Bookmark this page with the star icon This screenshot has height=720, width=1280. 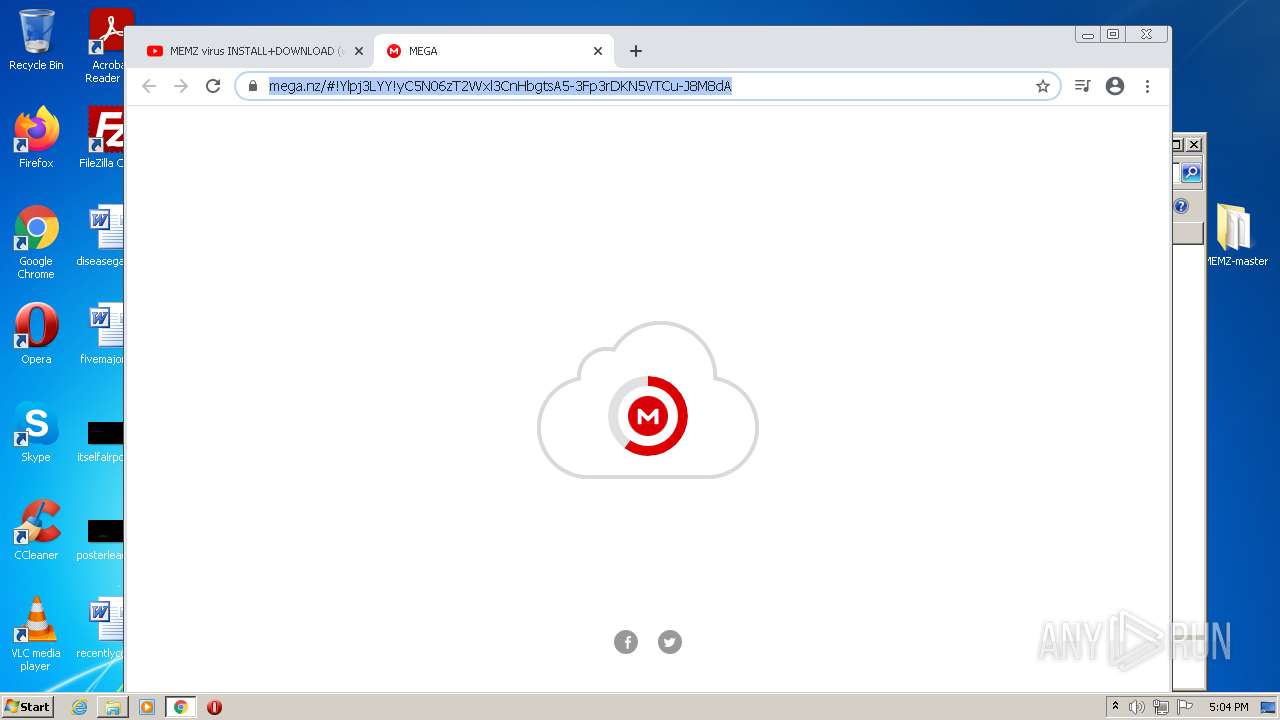1043,86
